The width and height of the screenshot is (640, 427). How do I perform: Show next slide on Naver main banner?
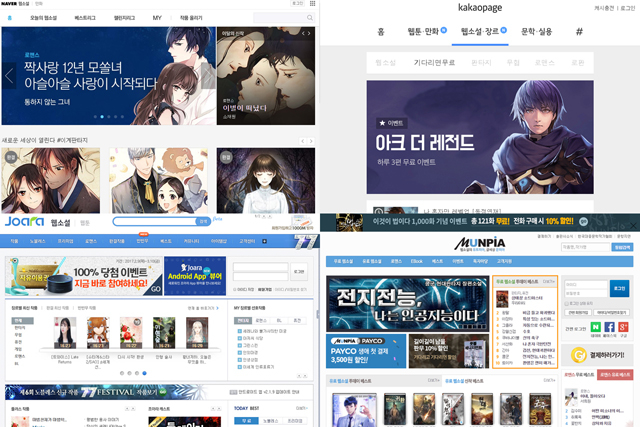coord(208,76)
